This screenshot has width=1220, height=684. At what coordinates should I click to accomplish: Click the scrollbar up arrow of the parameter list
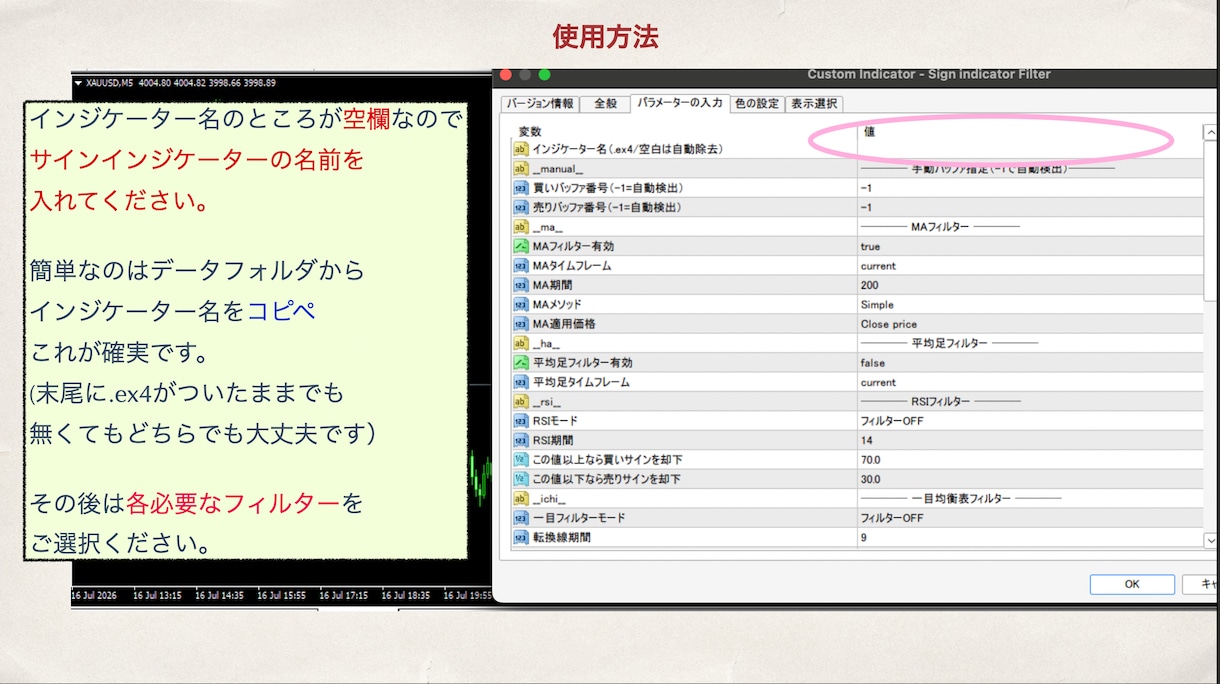click(x=1211, y=133)
